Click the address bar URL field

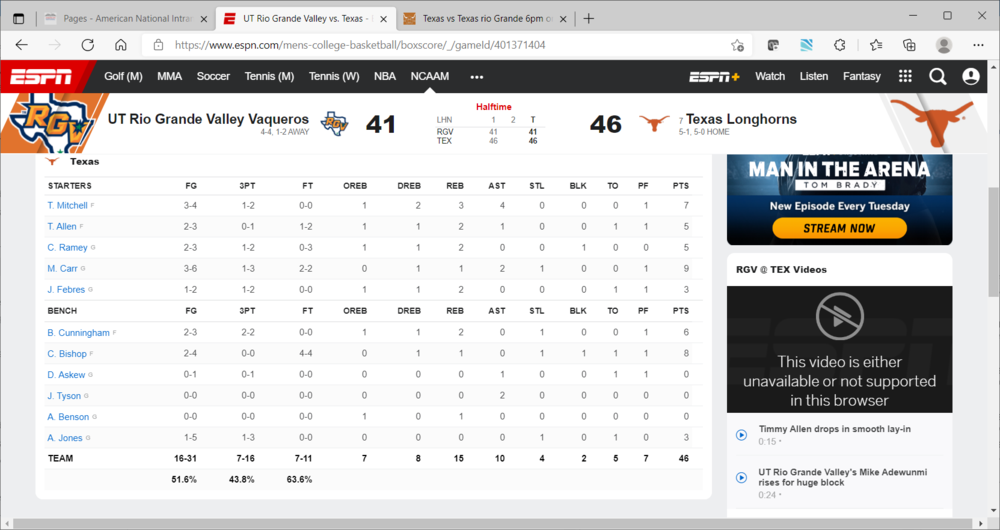440,45
